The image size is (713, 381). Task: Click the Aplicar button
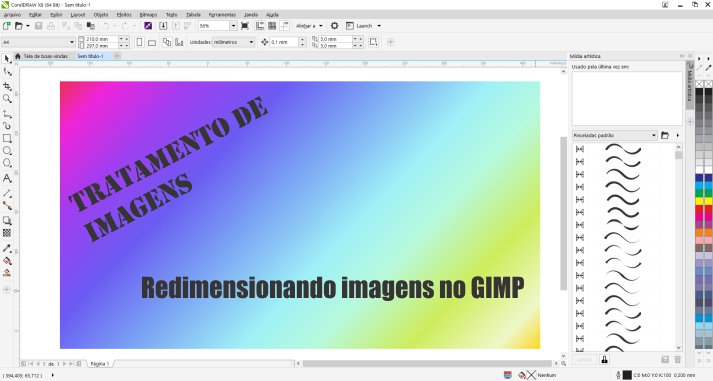click(x=584, y=360)
